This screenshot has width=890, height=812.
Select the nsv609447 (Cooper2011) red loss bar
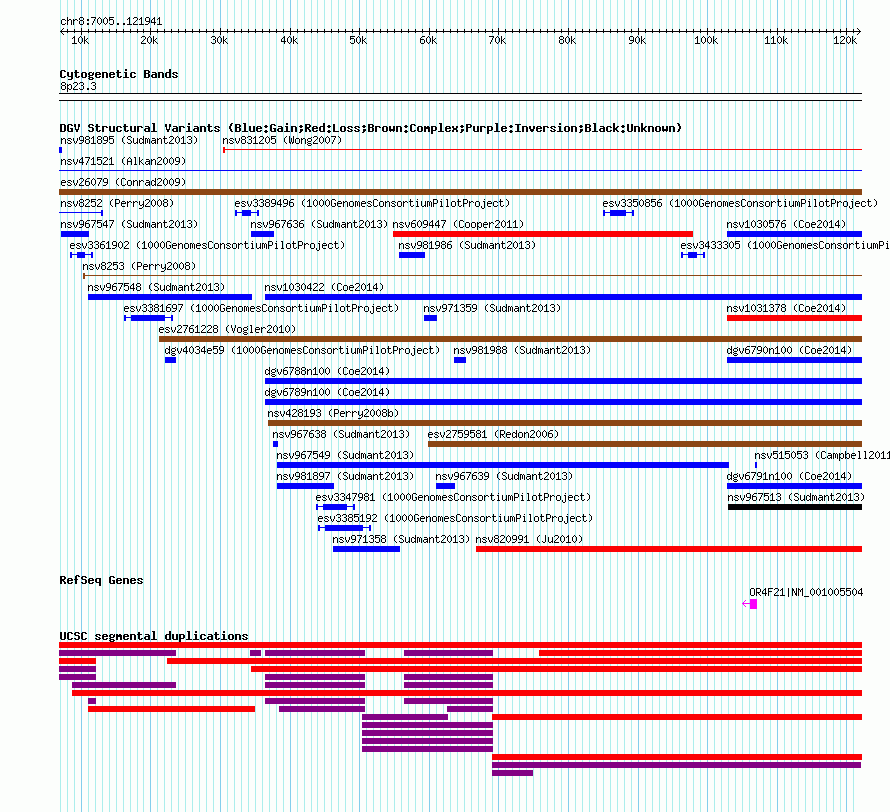coord(543,234)
